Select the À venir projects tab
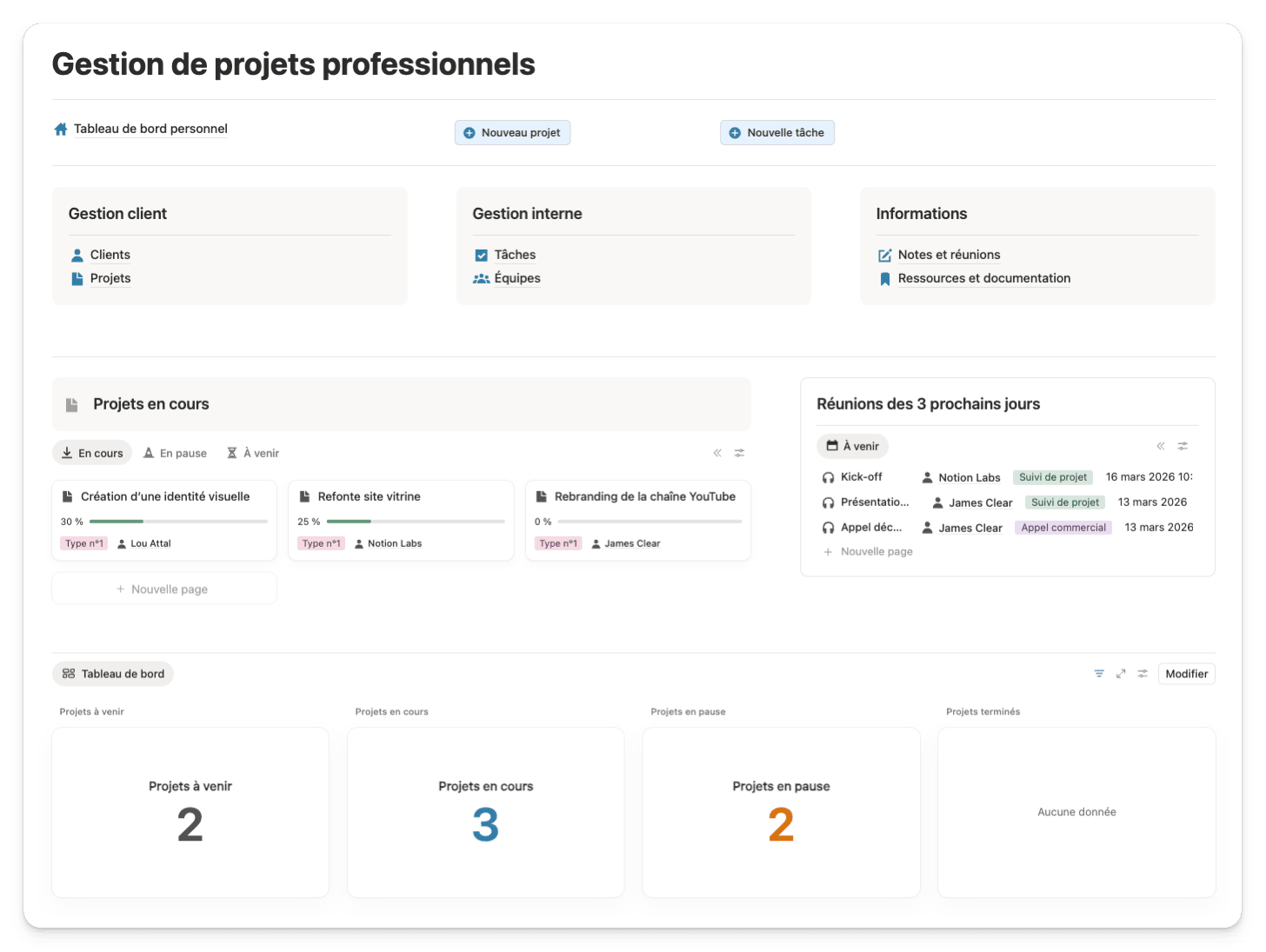The height and width of the screenshot is (952, 1266). point(253,453)
